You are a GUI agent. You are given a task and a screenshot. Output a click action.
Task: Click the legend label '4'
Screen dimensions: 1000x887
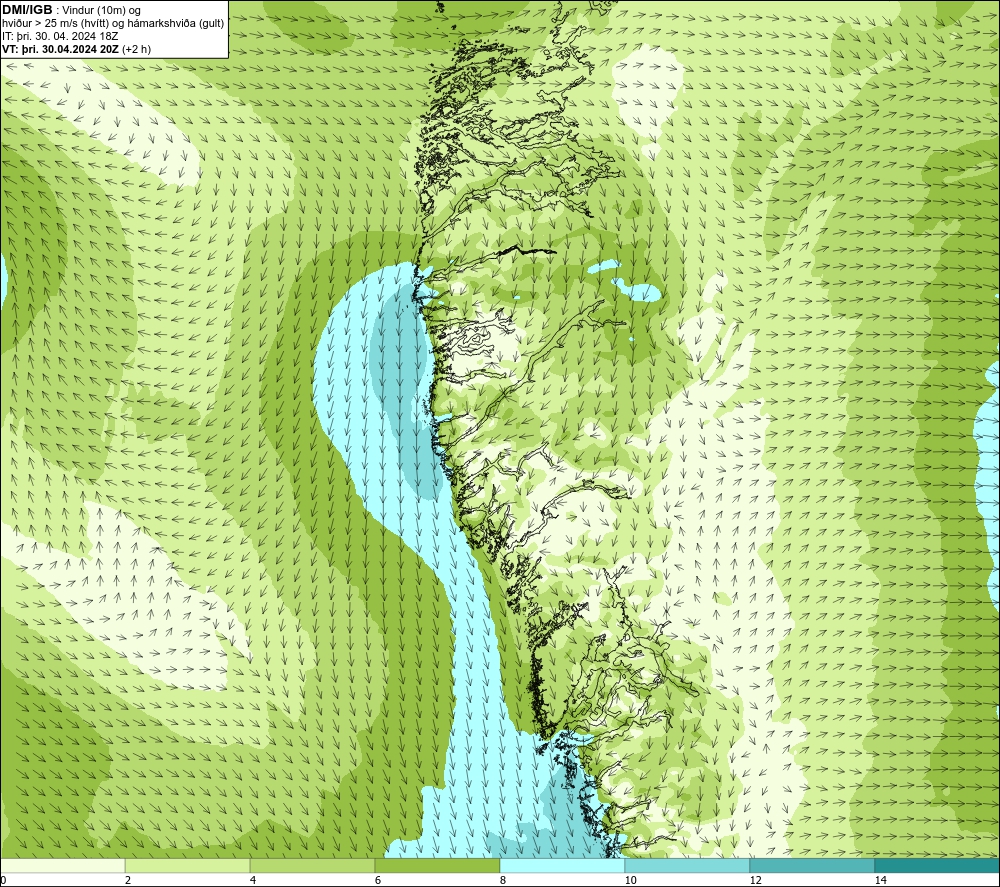coord(253,881)
